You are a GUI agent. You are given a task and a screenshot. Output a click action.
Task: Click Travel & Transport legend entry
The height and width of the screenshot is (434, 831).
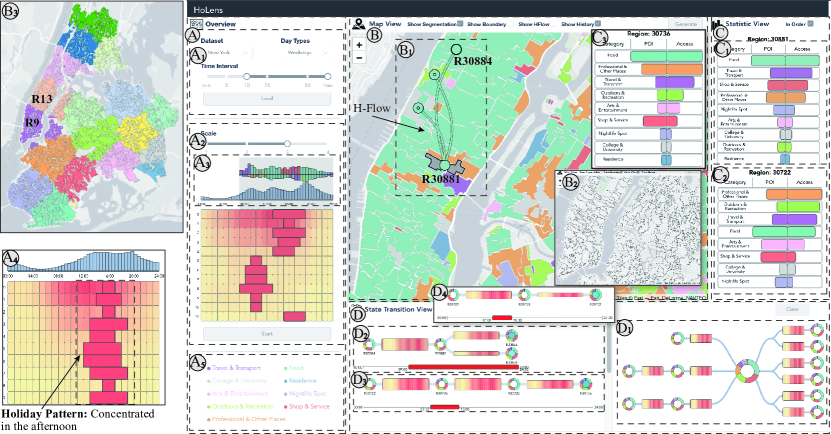point(234,368)
